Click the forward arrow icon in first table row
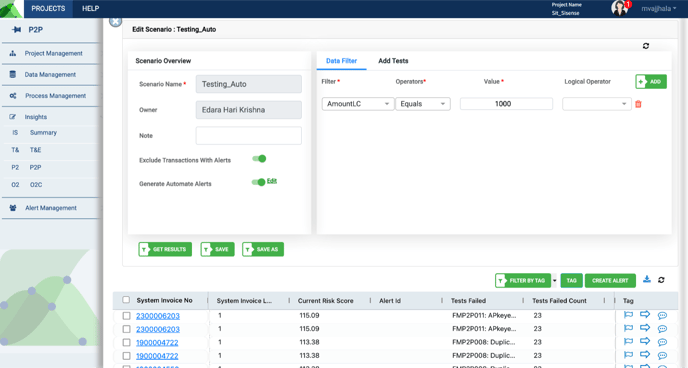 pyautogui.click(x=645, y=314)
